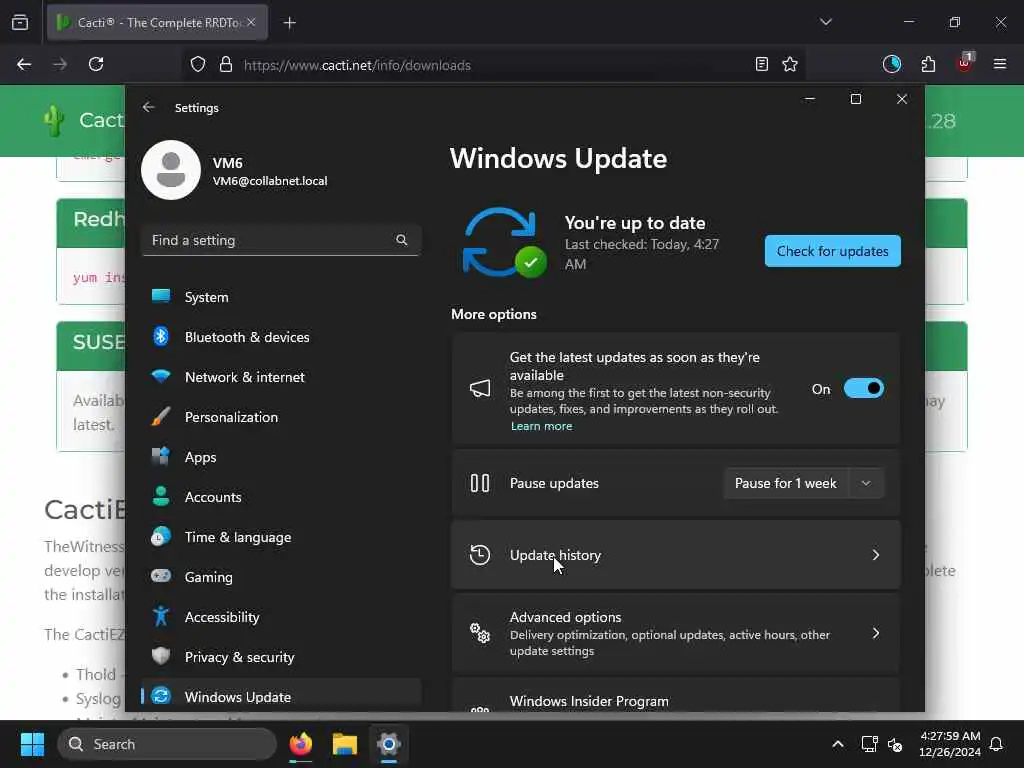The image size is (1024, 768).
Task: Click the Windows Update sidebar icon
Action: click(161, 696)
